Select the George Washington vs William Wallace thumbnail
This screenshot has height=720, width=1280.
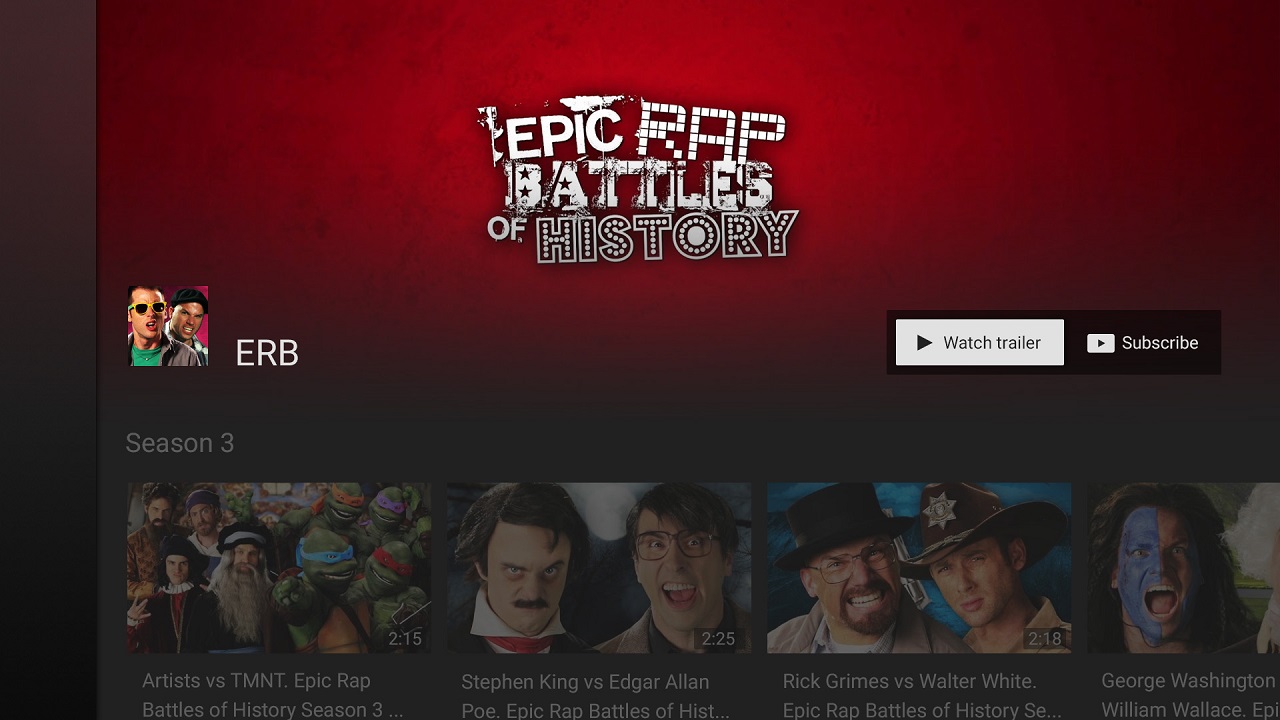(x=1183, y=568)
